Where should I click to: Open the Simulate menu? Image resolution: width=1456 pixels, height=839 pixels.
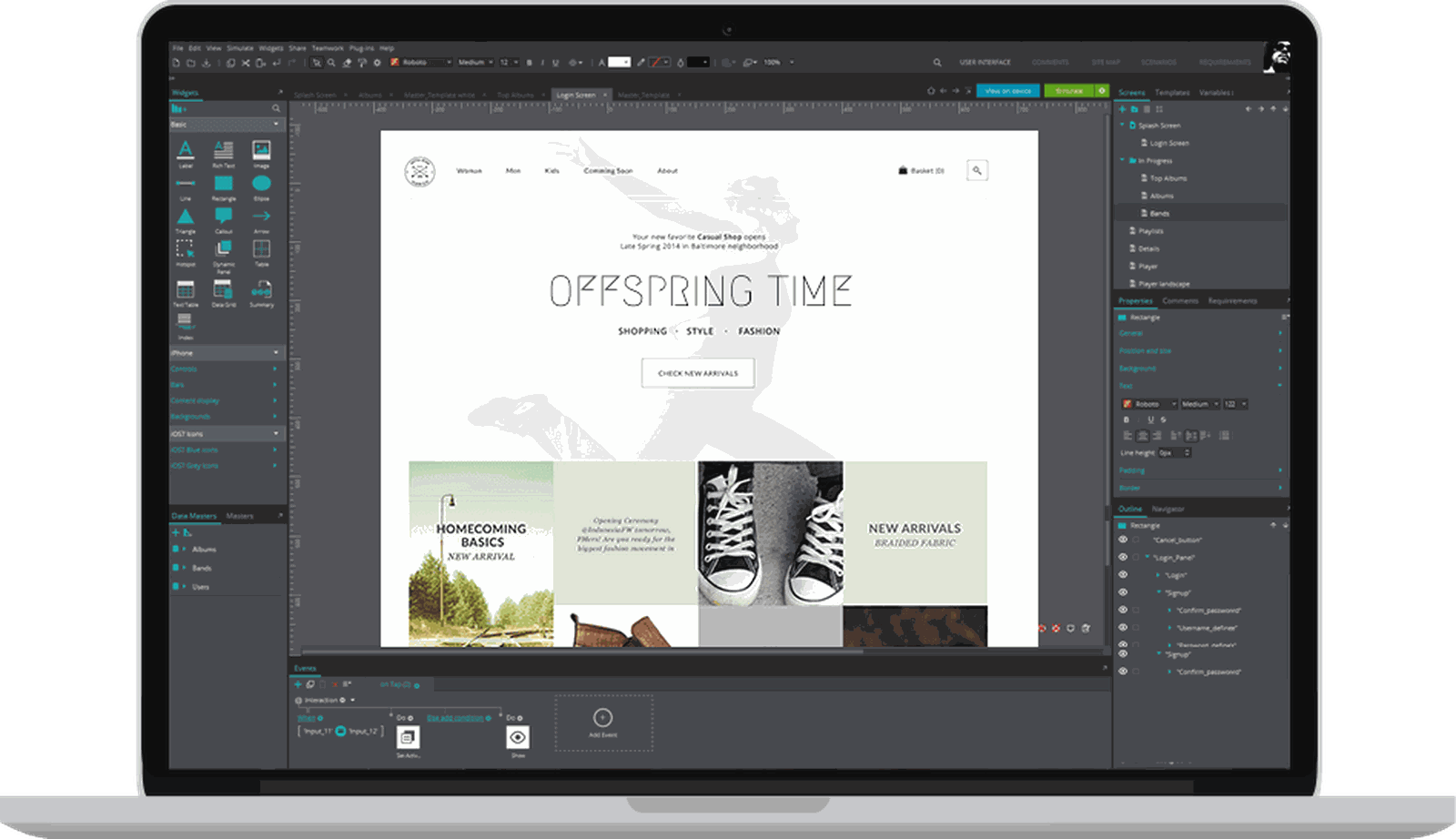[x=240, y=48]
